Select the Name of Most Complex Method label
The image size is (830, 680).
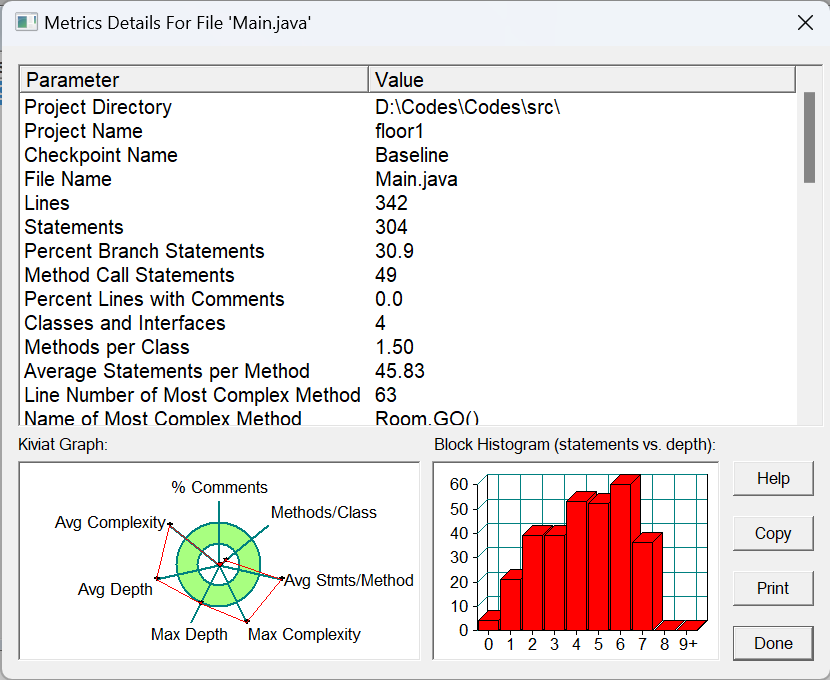[163, 417]
